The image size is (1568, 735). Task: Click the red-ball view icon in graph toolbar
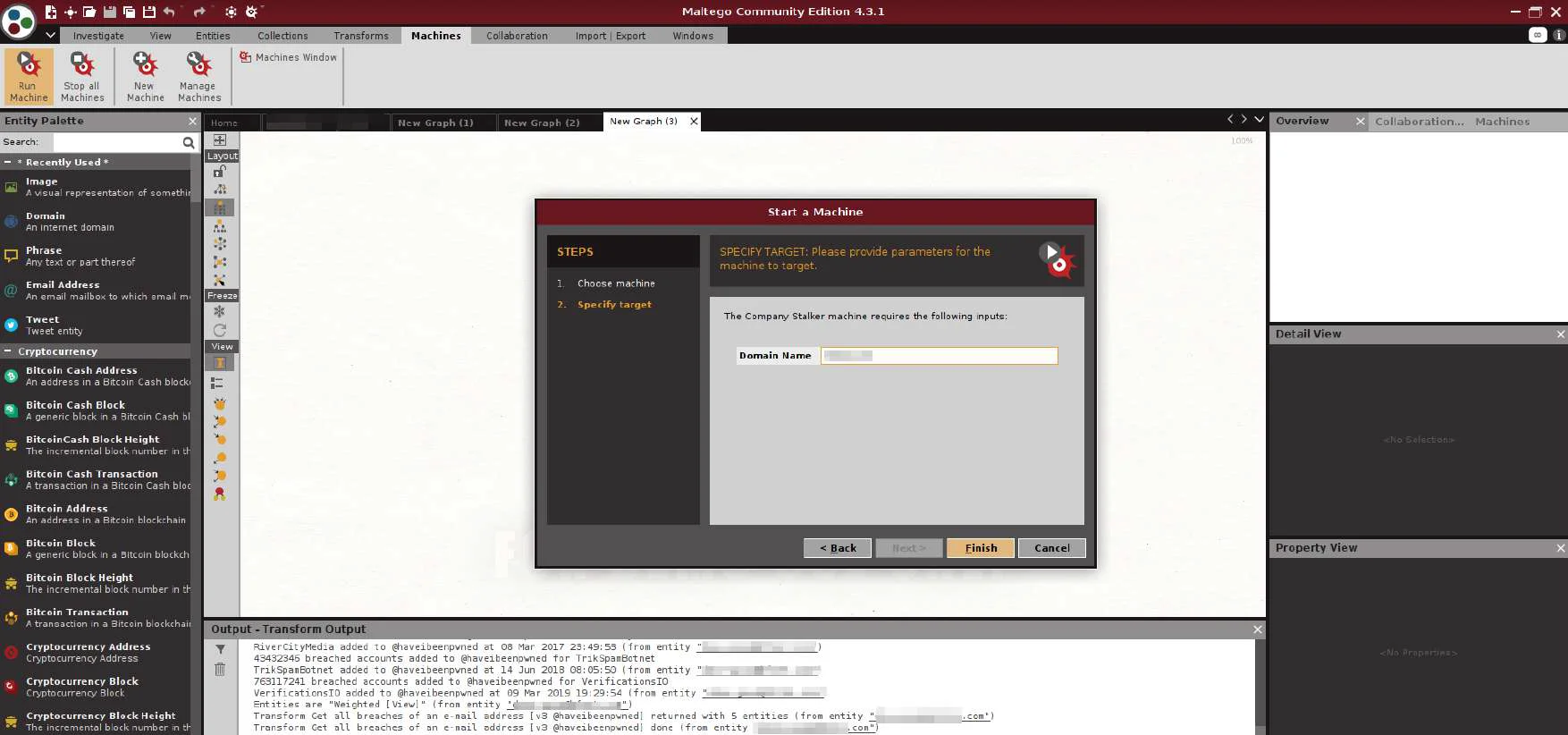point(220,494)
